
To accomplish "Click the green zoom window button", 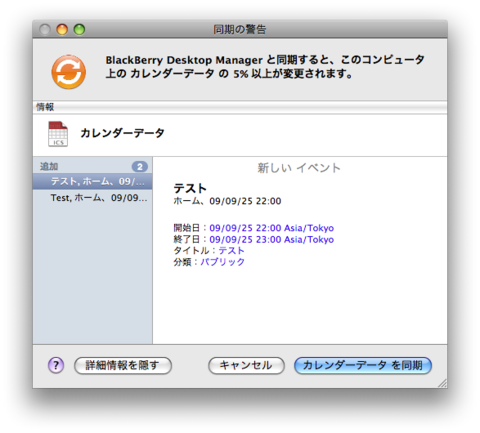I will (x=79, y=29).
